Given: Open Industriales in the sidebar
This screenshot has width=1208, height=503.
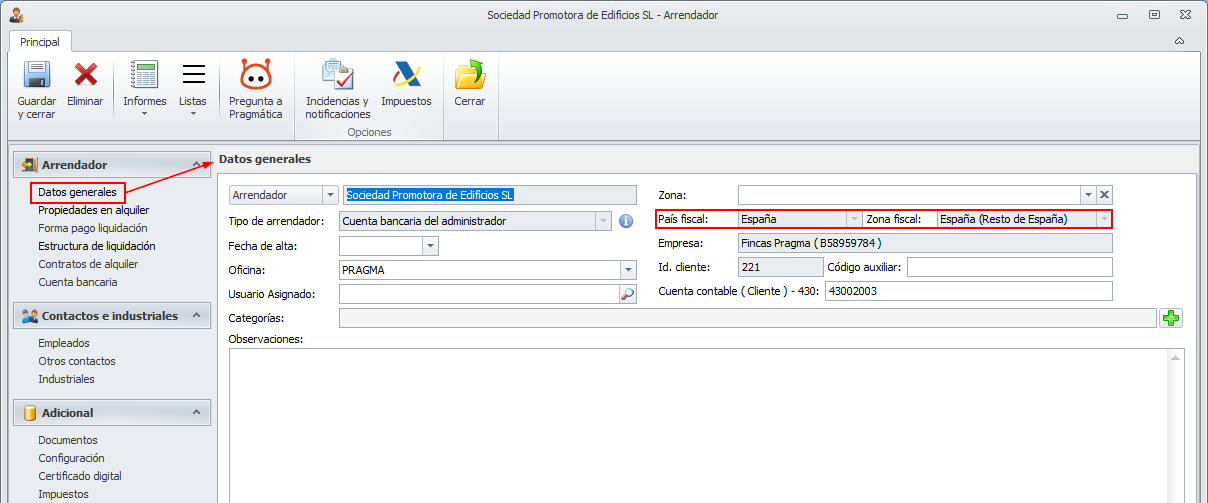Looking at the screenshot, I should point(66,379).
